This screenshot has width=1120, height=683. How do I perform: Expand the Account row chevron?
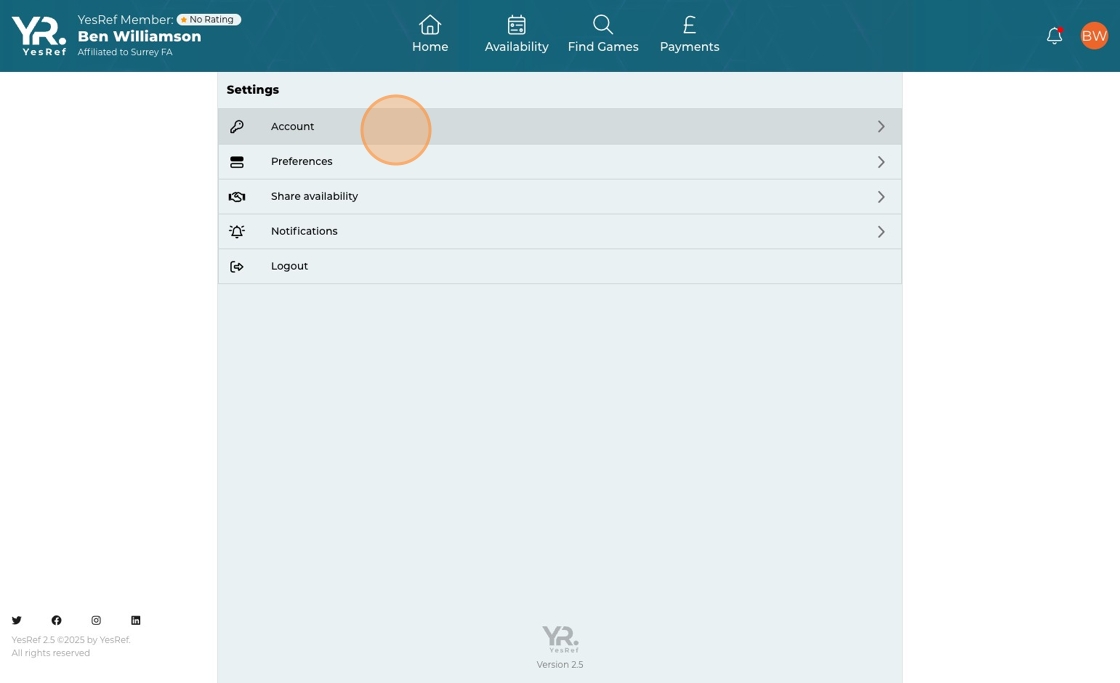click(x=881, y=126)
